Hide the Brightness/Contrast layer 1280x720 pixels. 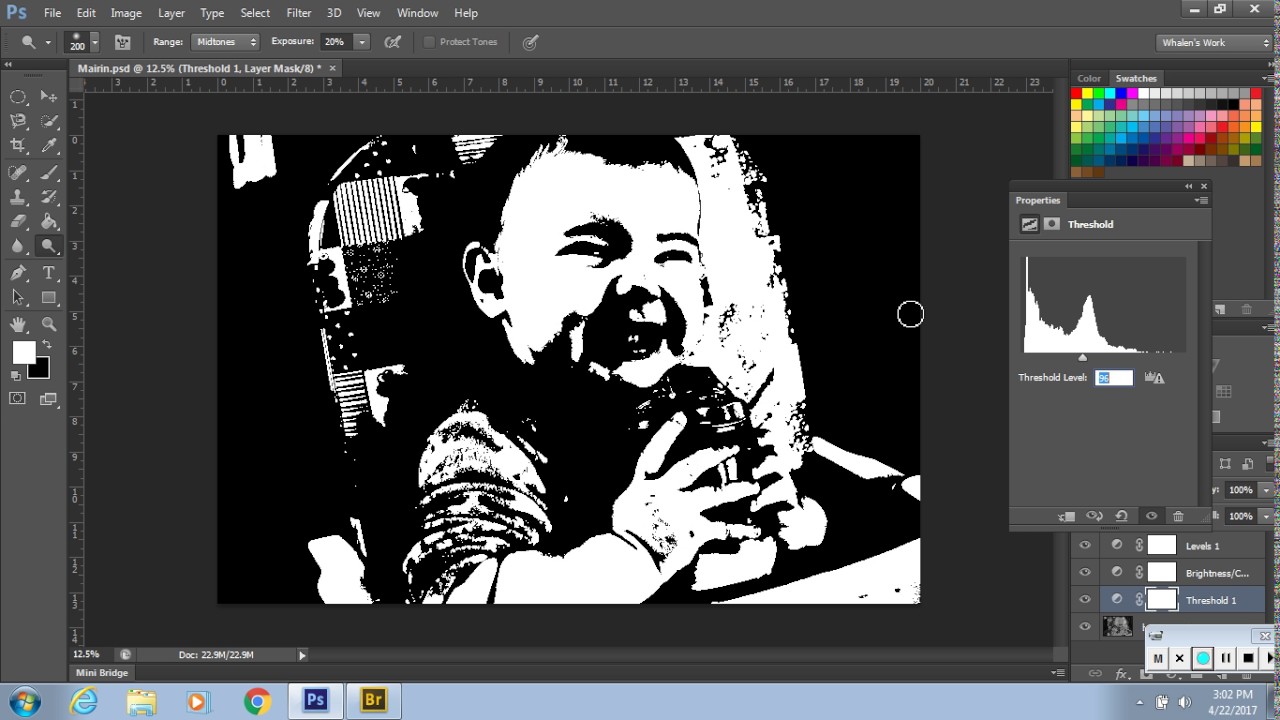(x=1085, y=572)
